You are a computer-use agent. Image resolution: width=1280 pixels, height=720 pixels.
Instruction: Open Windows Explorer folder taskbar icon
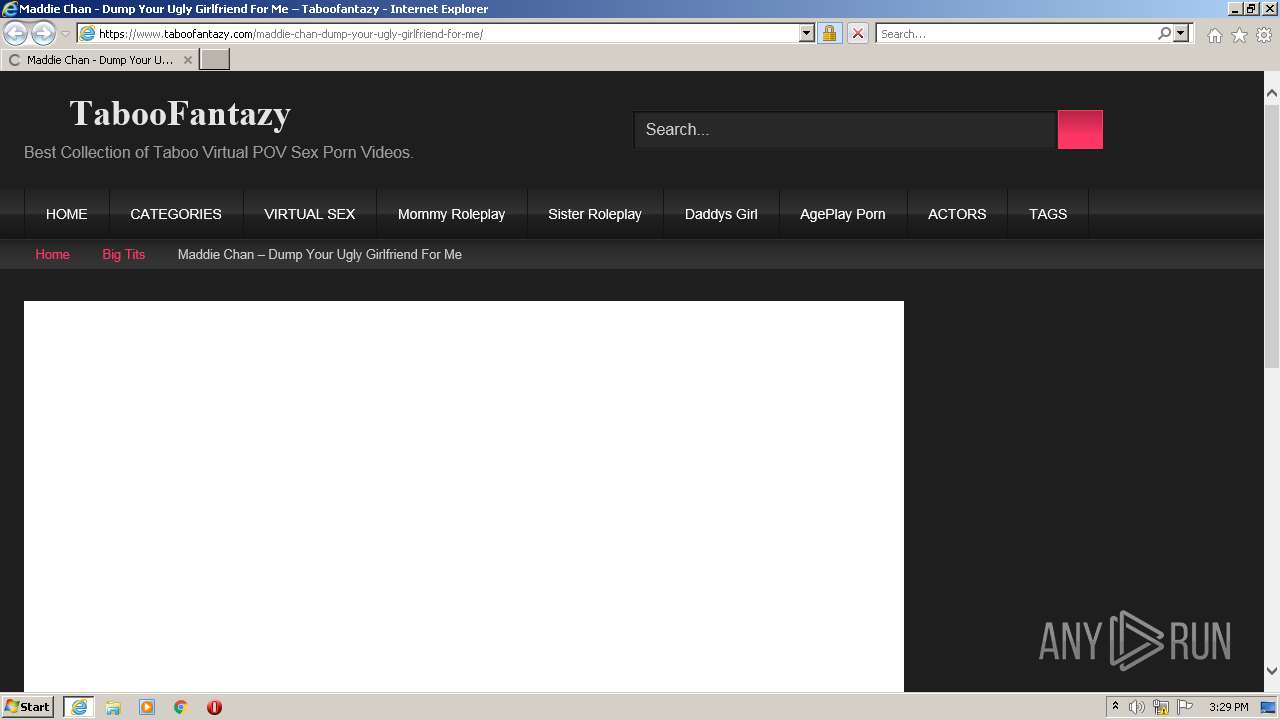tap(113, 707)
